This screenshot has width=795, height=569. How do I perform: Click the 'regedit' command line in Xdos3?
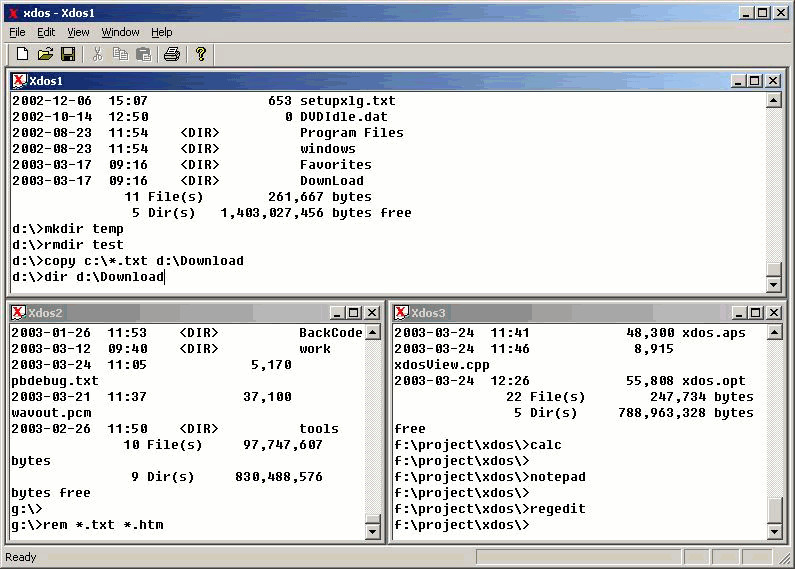tap(490, 509)
